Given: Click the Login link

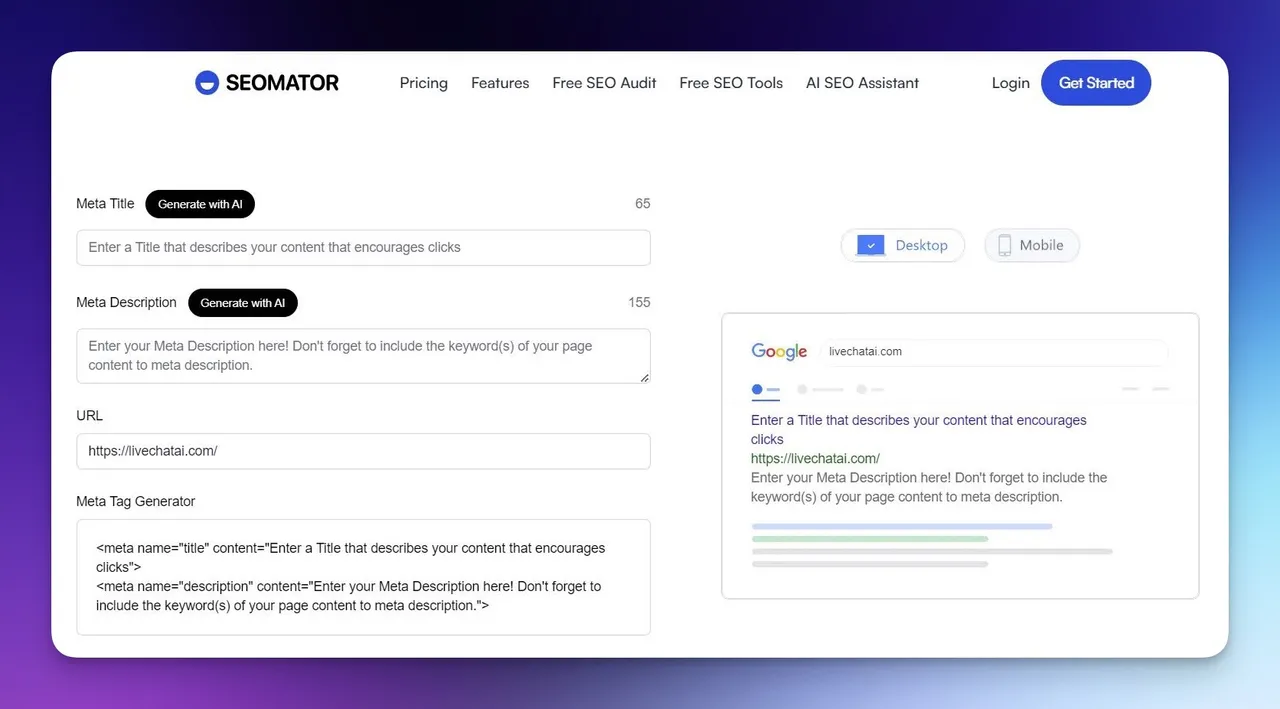Looking at the screenshot, I should tap(1010, 83).
